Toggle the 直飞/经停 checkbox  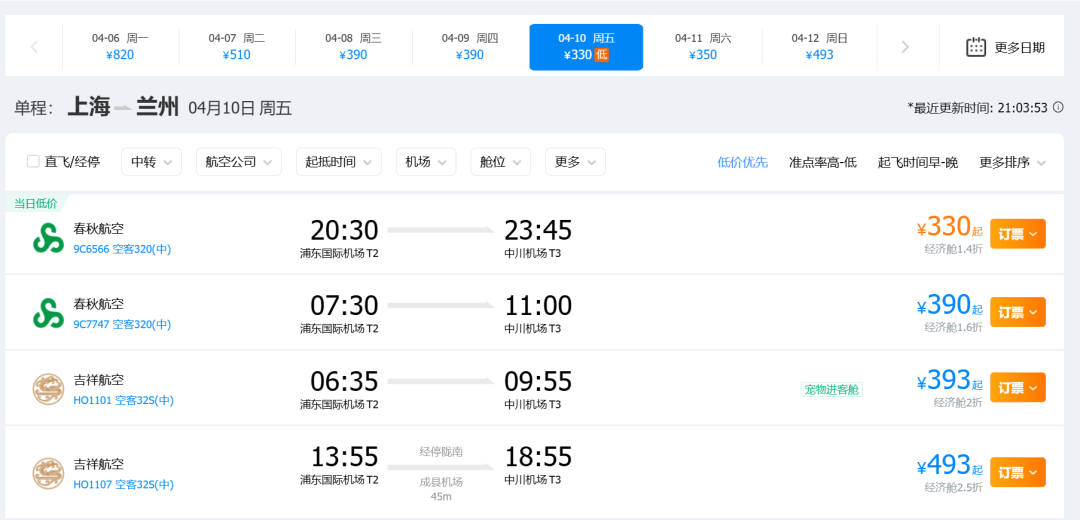(x=34, y=161)
